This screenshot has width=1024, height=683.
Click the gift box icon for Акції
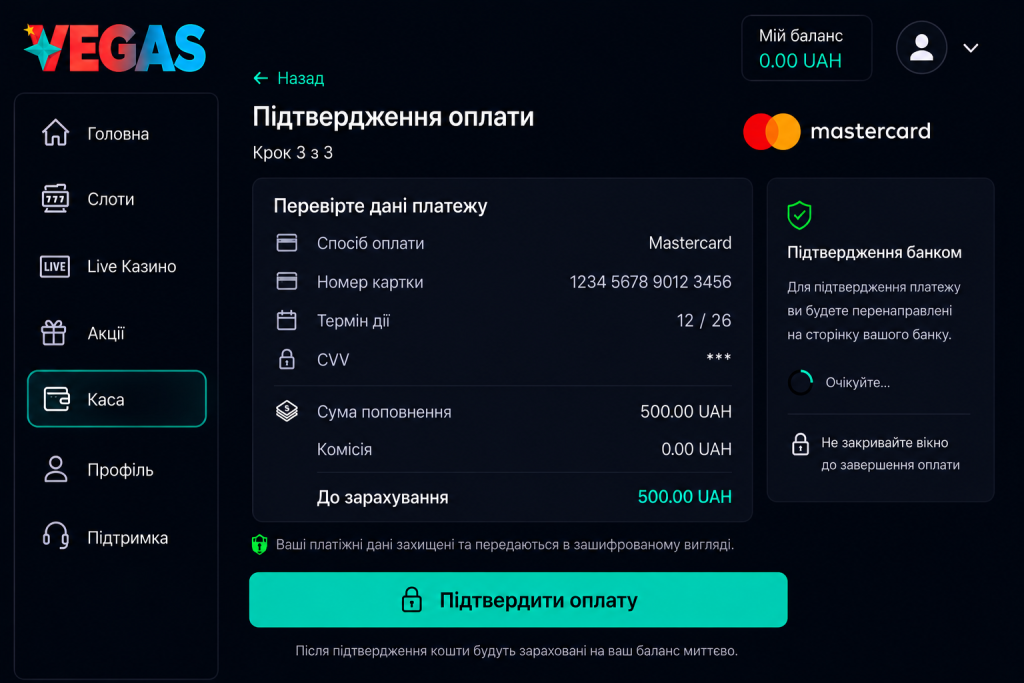(x=54, y=333)
